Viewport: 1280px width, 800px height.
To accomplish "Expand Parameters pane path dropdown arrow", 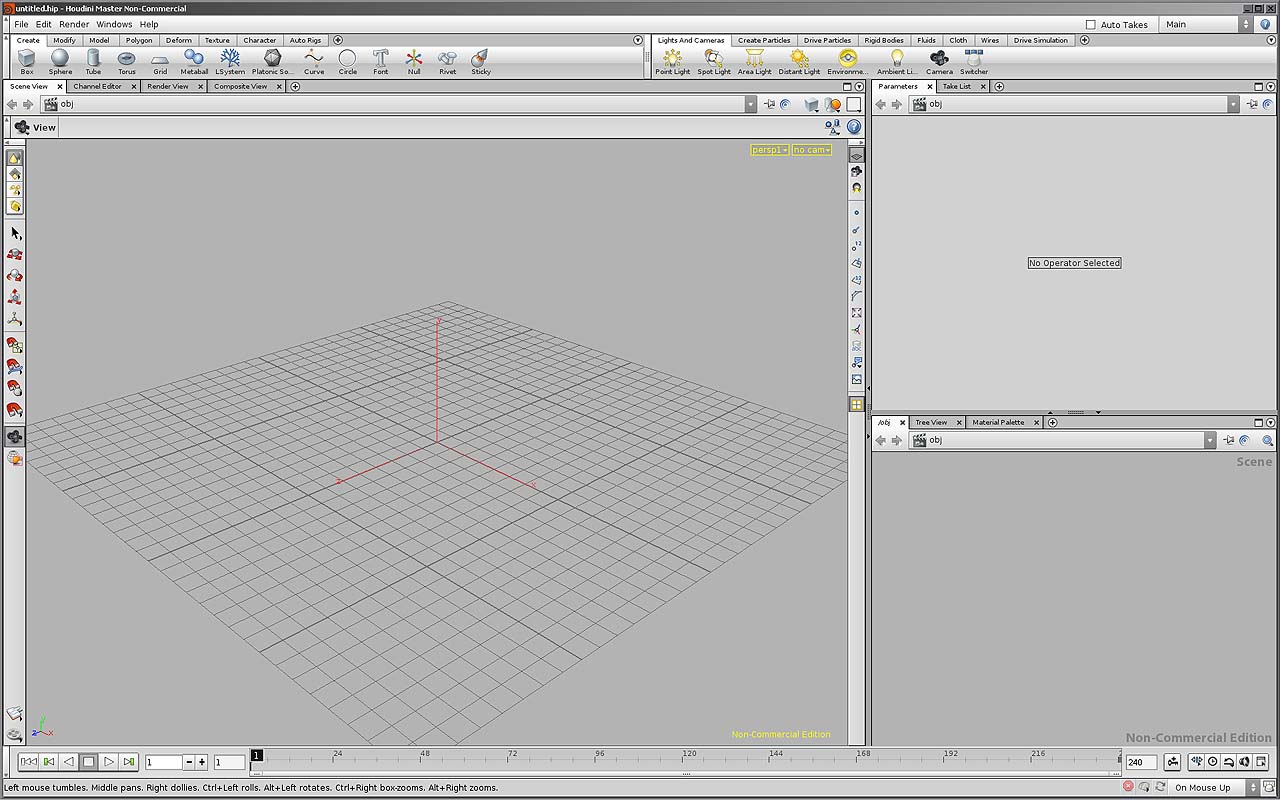I will tap(1233, 104).
